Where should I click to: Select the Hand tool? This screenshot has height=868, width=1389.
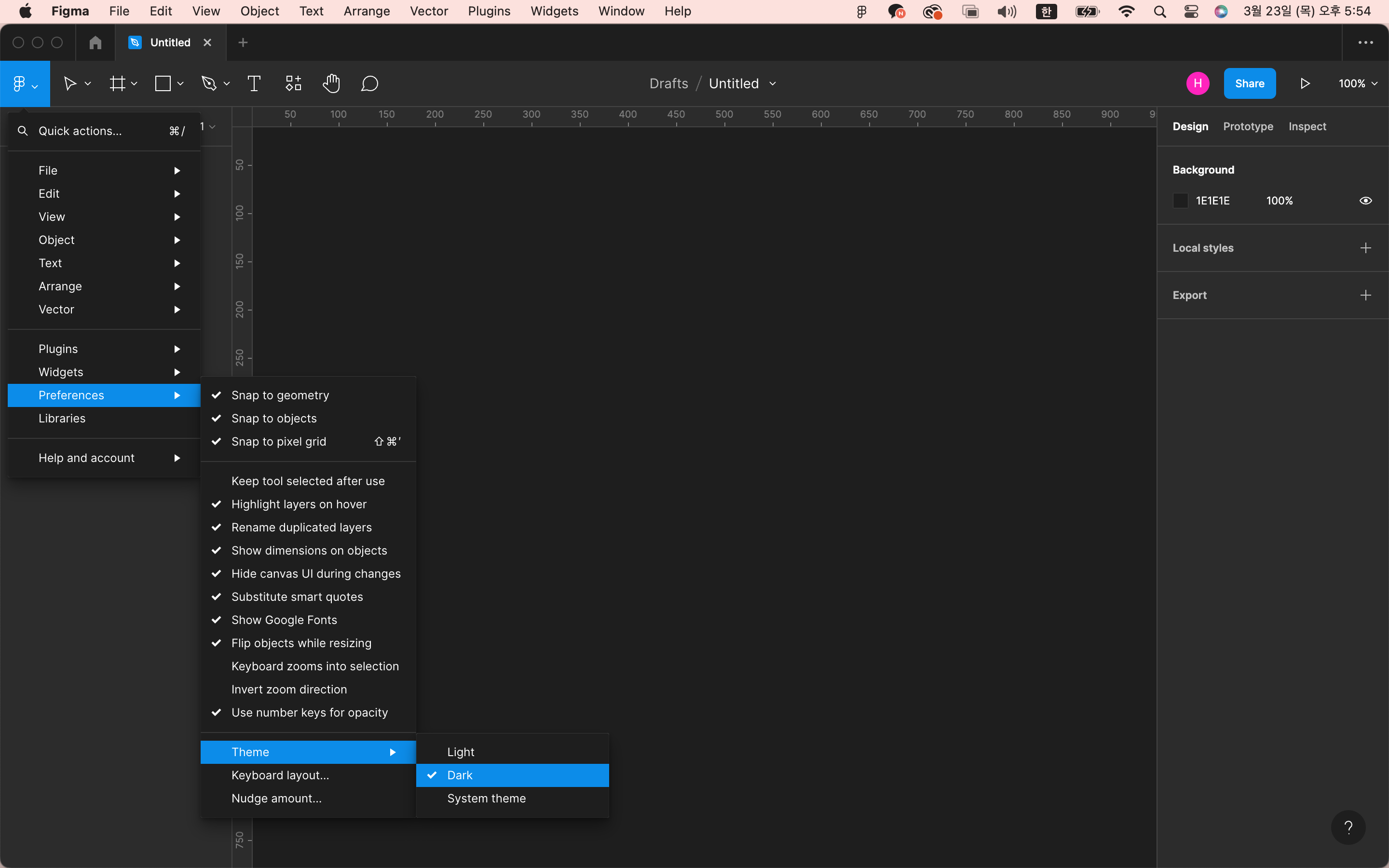coord(331,84)
